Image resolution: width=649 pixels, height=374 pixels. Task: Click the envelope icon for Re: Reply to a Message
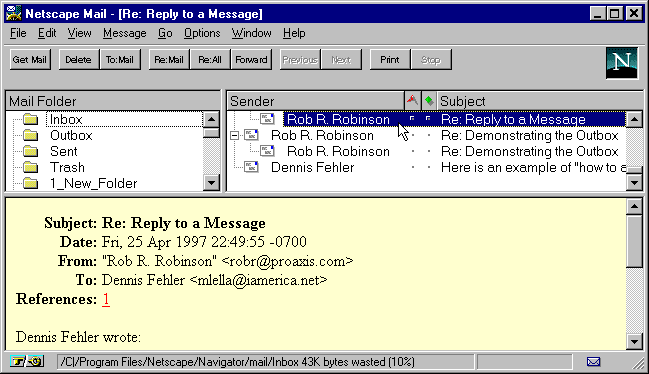click(267, 119)
